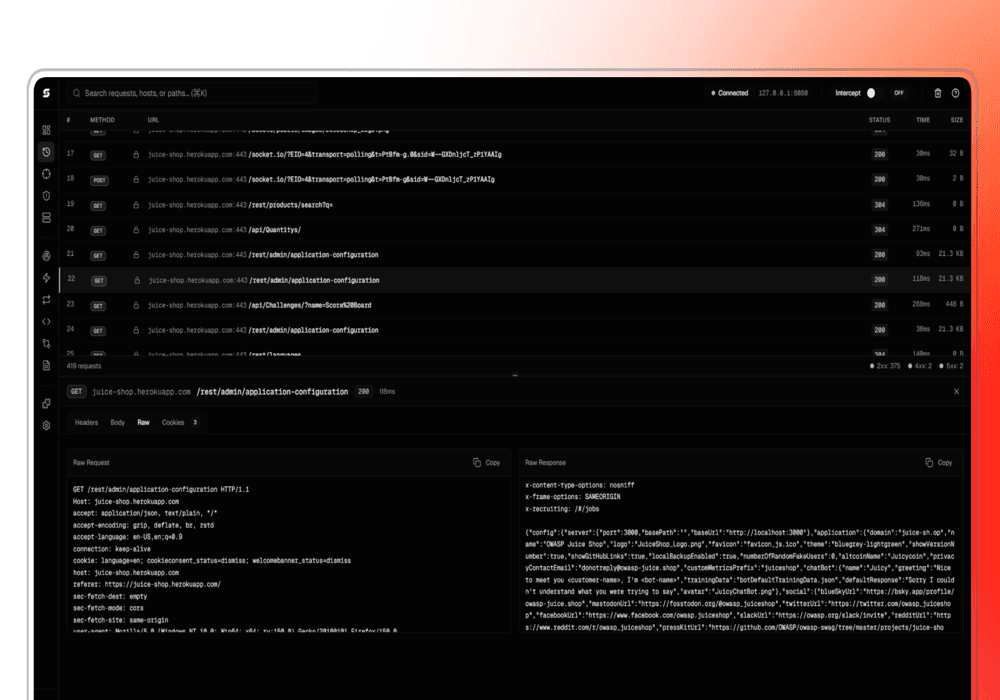Select the /rest/products/search request row
This screenshot has width=1000, height=700.
coord(515,205)
